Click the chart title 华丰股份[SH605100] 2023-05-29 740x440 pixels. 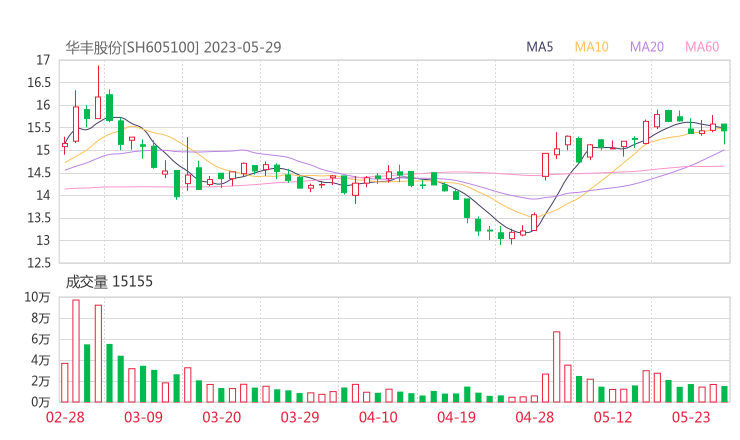point(173,48)
